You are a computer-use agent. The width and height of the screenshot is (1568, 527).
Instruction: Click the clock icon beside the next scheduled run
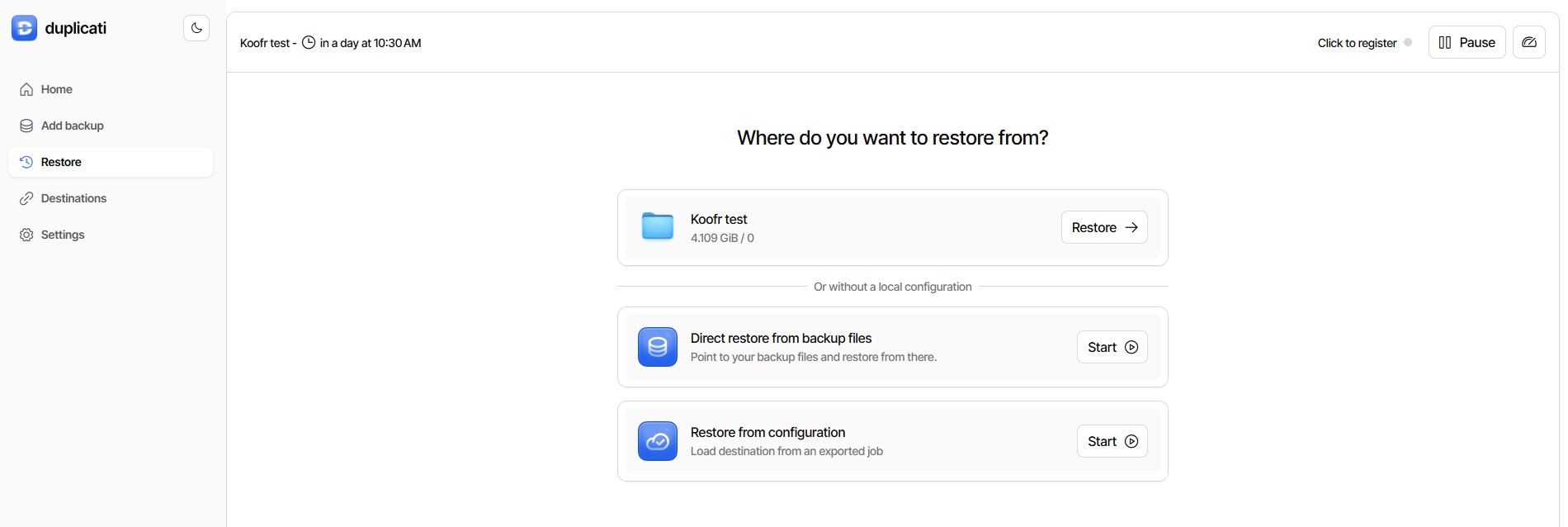[x=309, y=42]
